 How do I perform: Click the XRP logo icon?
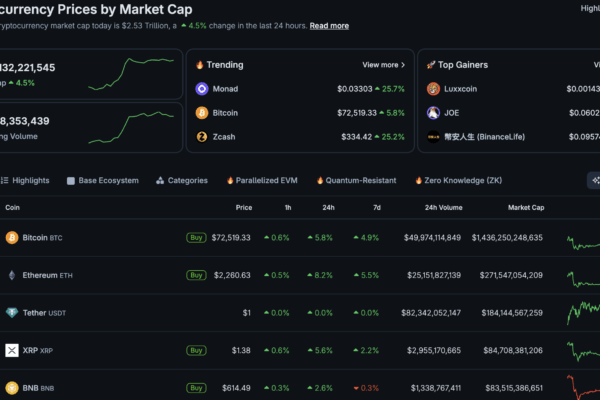[x=12, y=350]
